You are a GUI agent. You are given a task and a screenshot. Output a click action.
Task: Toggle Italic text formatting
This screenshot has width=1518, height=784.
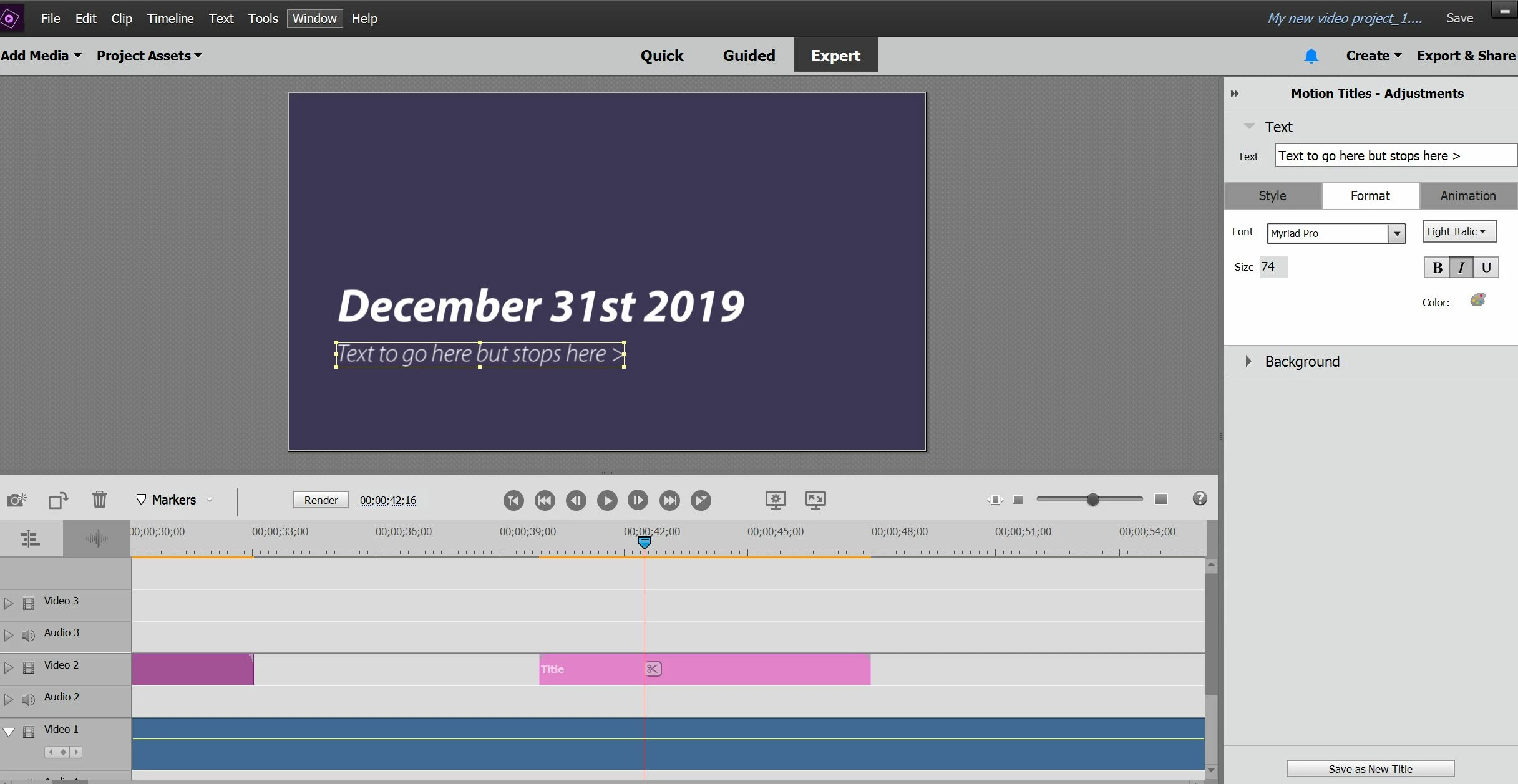coord(1461,268)
